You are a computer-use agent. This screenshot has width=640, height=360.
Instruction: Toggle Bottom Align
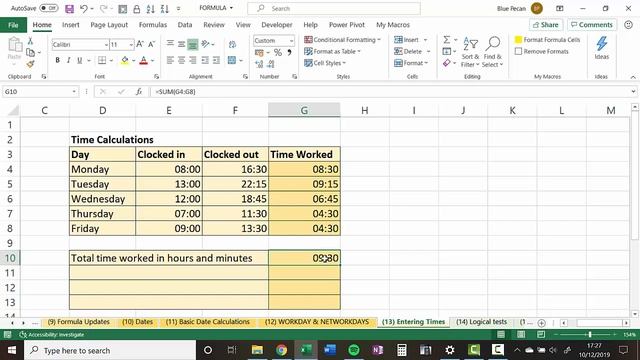click(193, 44)
